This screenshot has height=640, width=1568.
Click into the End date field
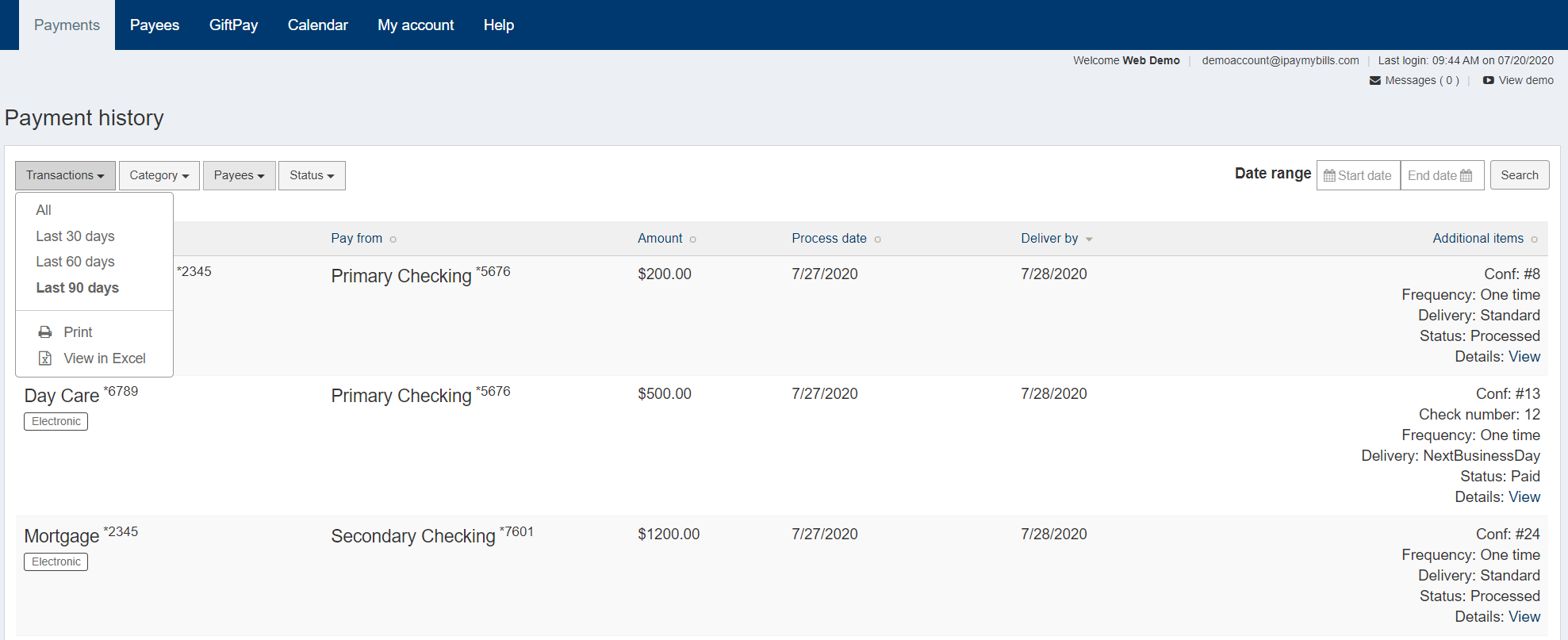[x=1442, y=175]
